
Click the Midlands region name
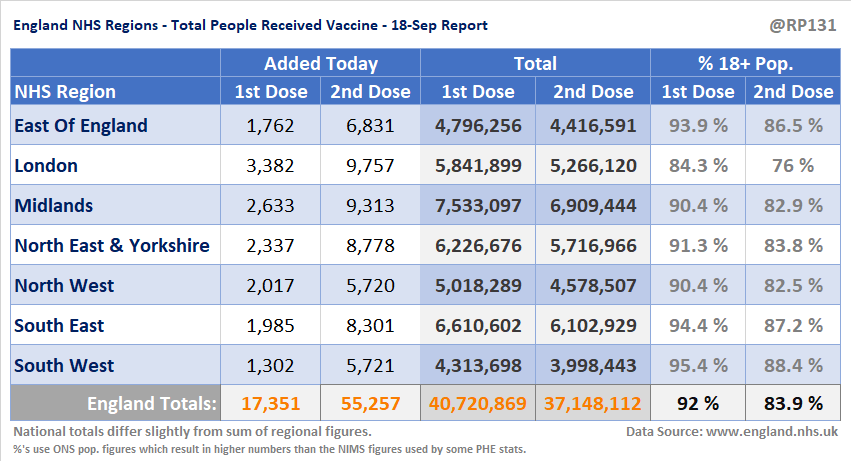53,206
